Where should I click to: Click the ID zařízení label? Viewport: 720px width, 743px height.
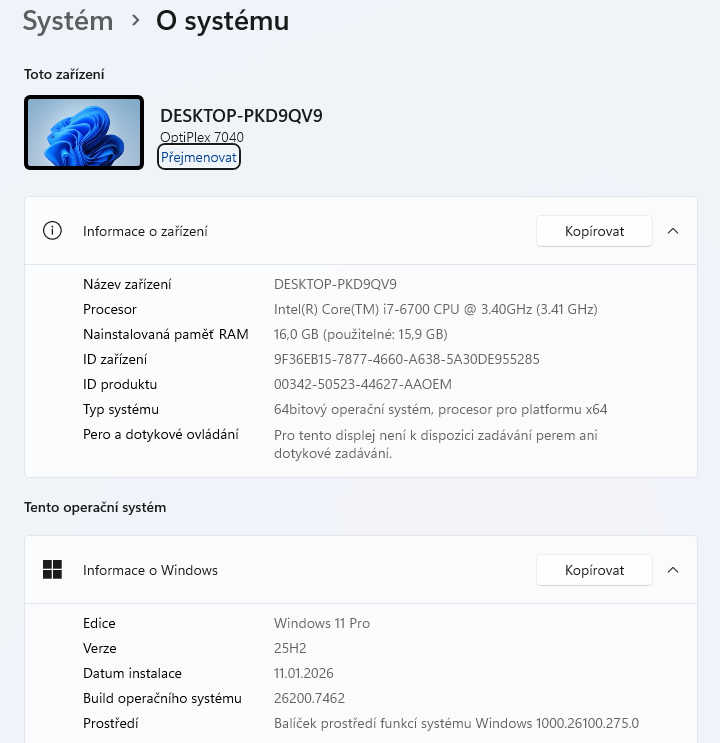coord(115,360)
